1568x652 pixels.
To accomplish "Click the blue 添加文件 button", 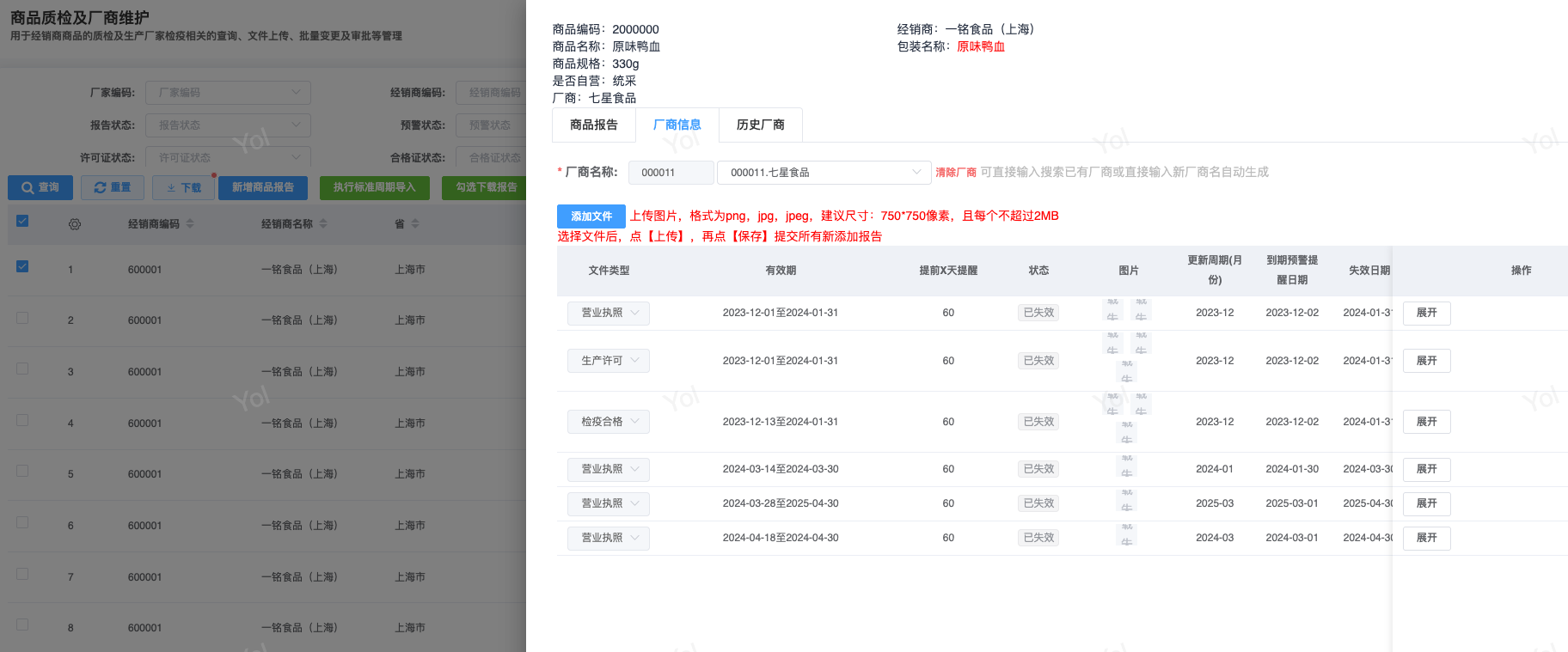I will pos(591,216).
